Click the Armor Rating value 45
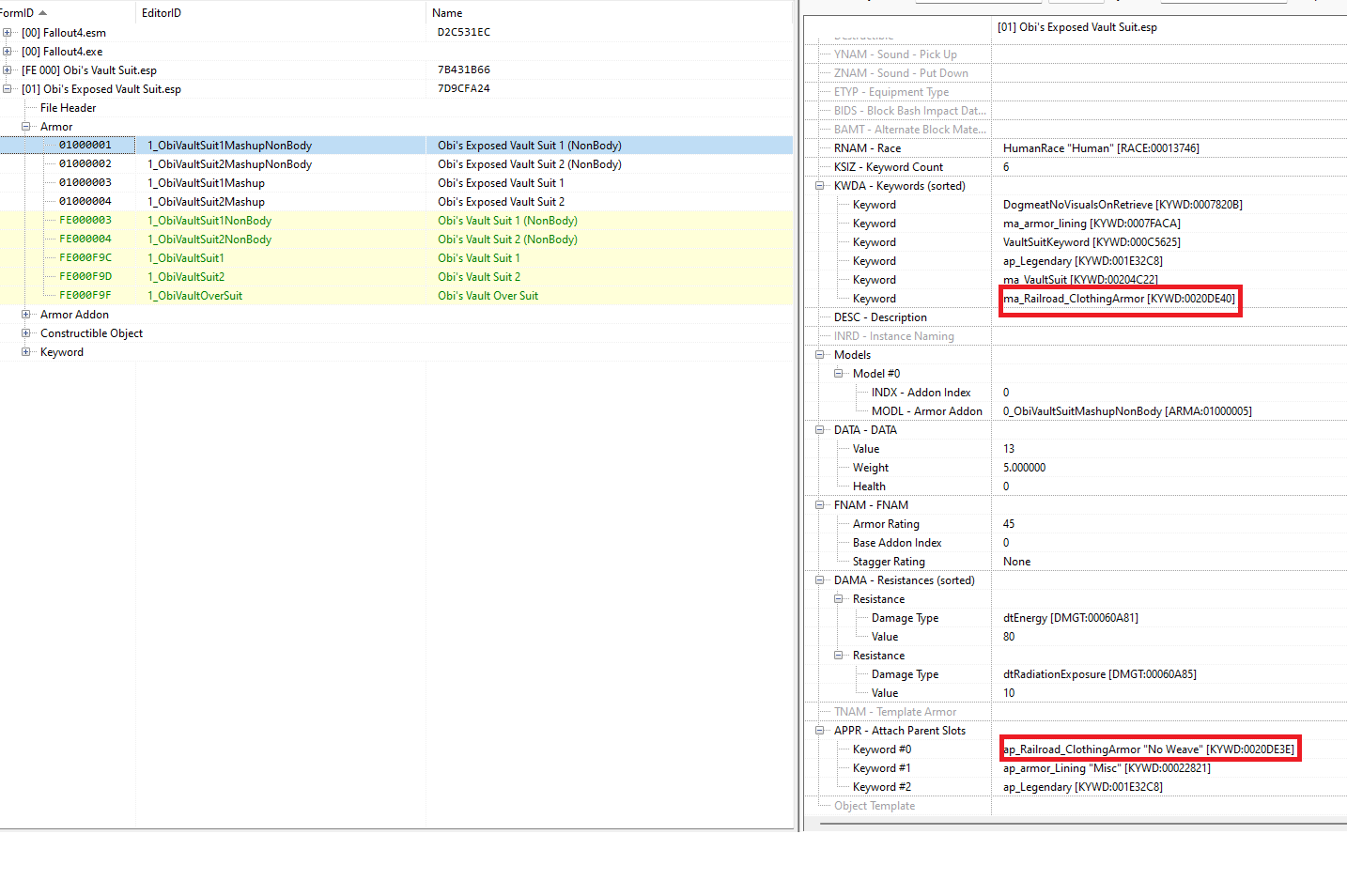This screenshot has height=896, width=1347. click(x=1009, y=524)
